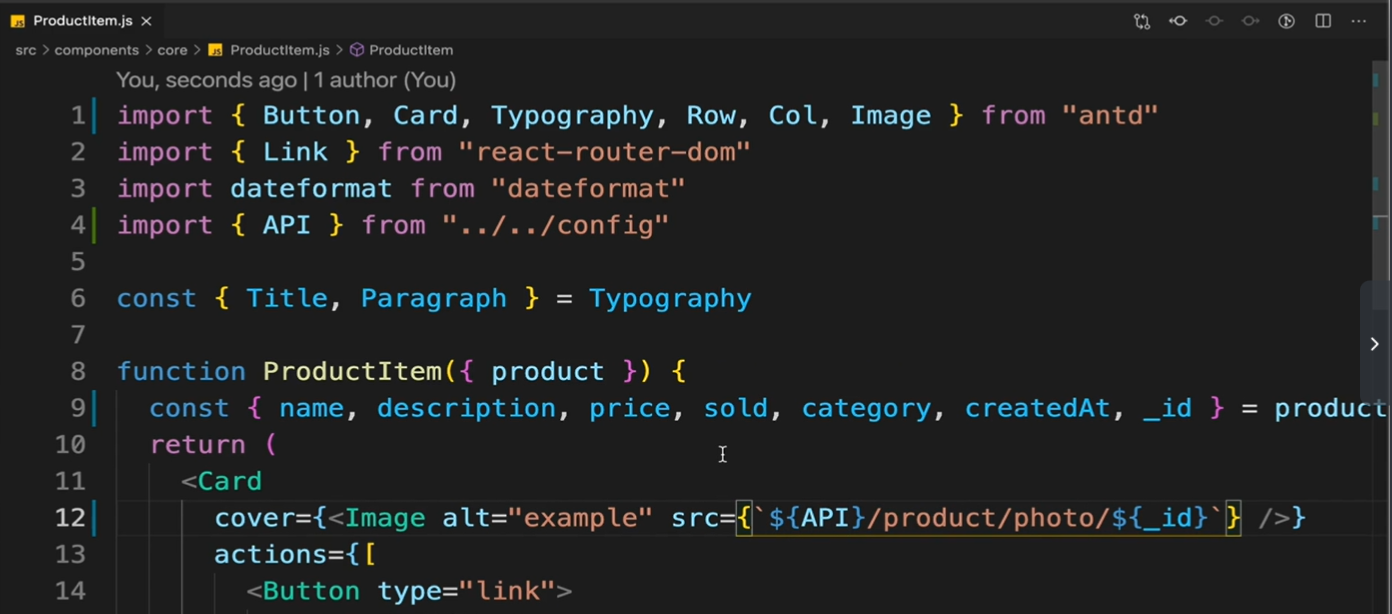The width and height of the screenshot is (1392, 614).
Task: Click 'API' in the import on line 4
Action: (x=287, y=225)
